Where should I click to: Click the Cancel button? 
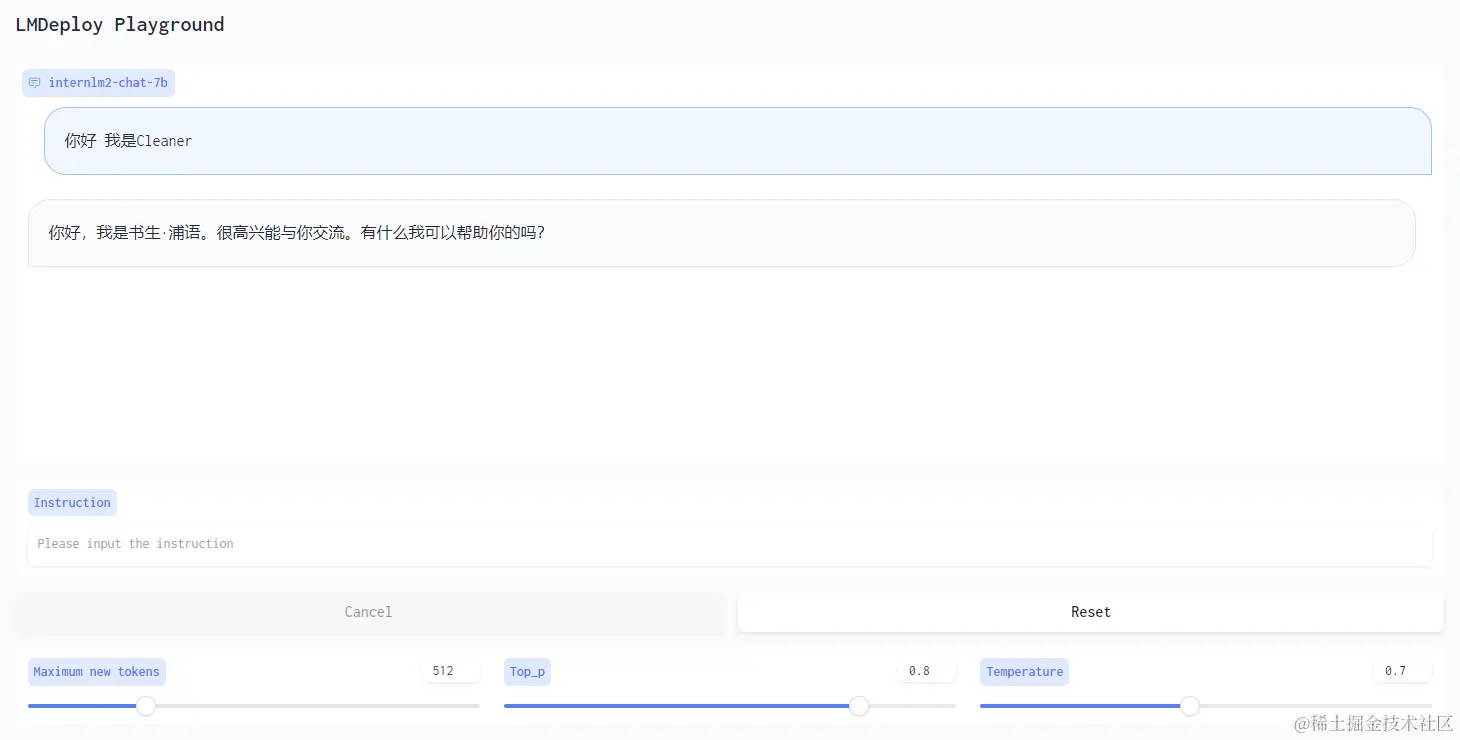(x=368, y=612)
